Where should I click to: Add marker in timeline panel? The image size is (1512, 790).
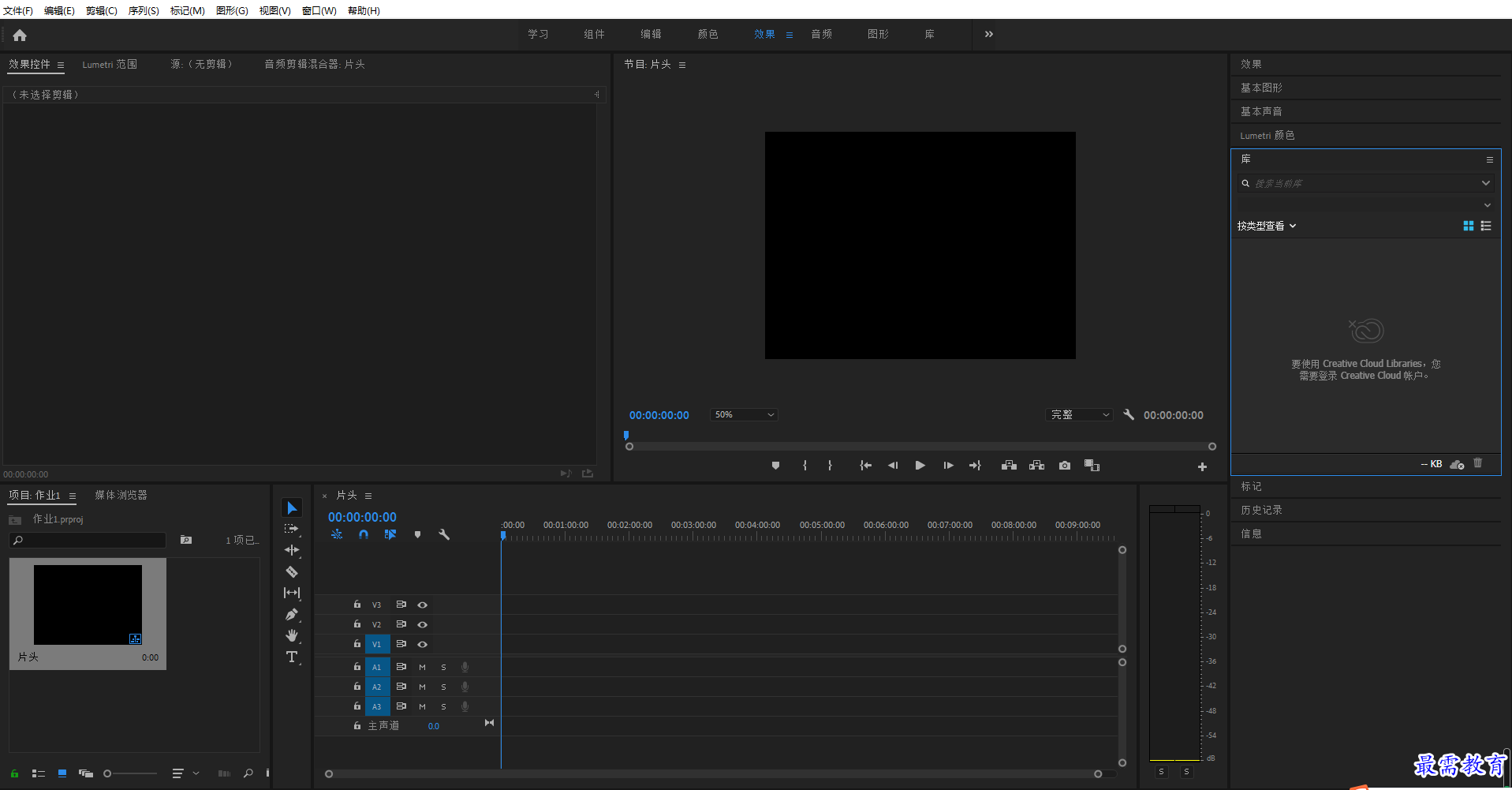click(417, 534)
